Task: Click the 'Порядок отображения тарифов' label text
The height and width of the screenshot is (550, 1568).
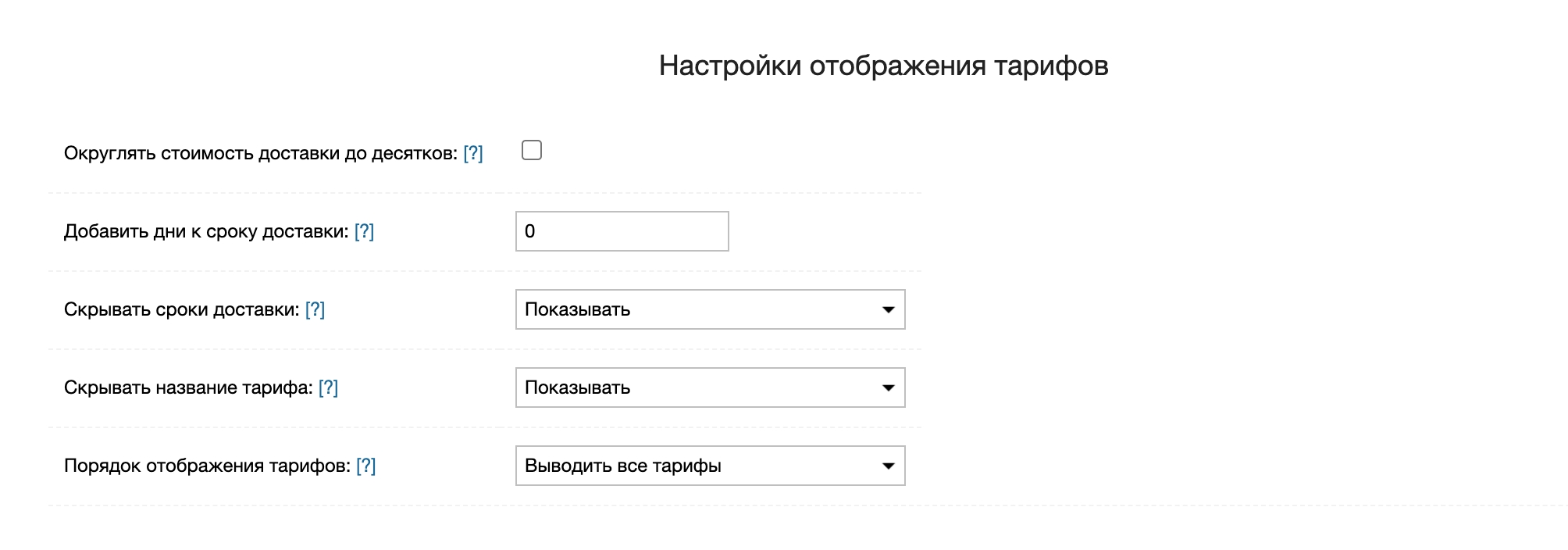Action: [206, 466]
